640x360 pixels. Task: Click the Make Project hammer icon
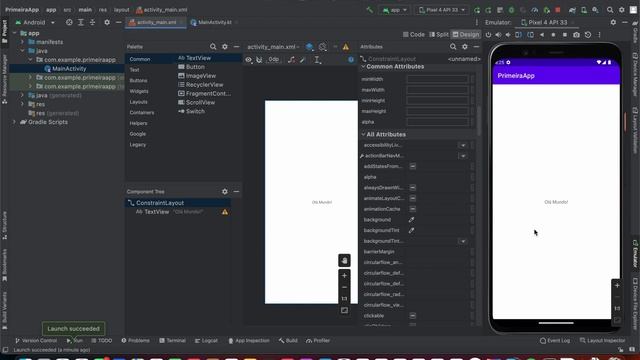tap(369, 10)
